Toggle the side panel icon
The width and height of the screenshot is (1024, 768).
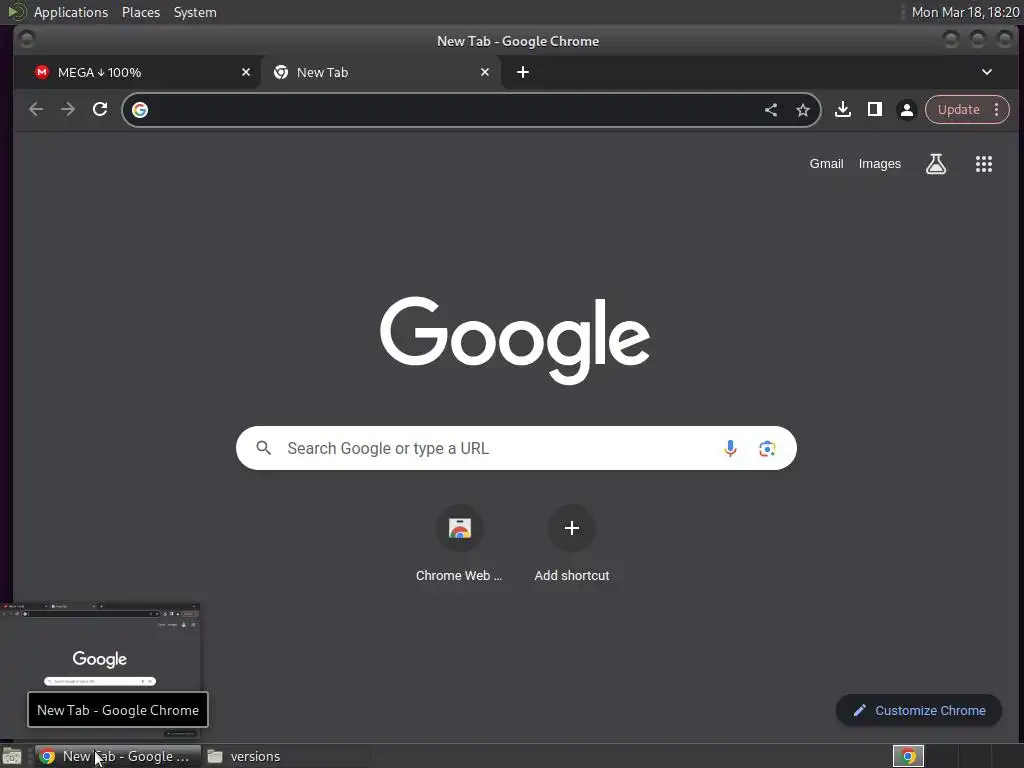click(874, 110)
